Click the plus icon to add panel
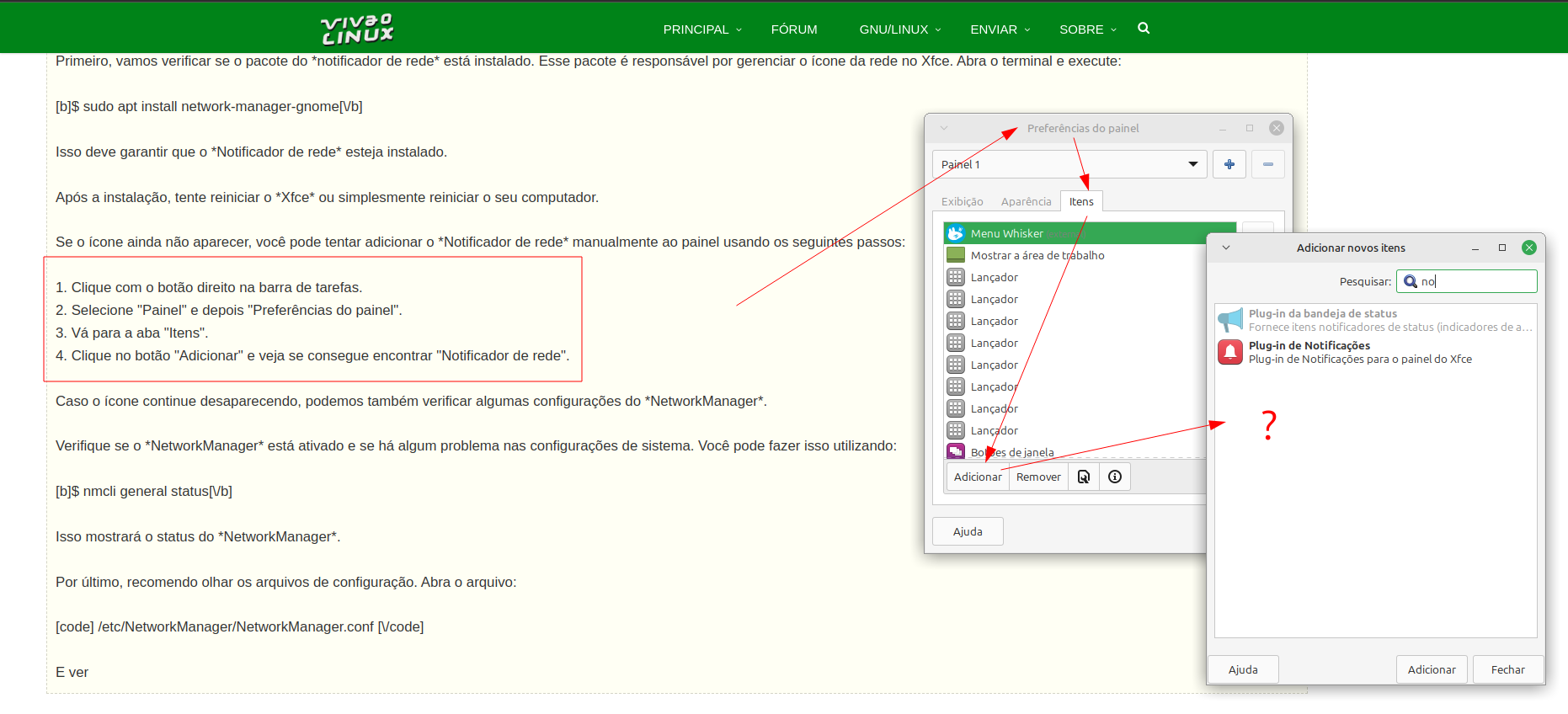1568x714 pixels. [x=1229, y=164]
